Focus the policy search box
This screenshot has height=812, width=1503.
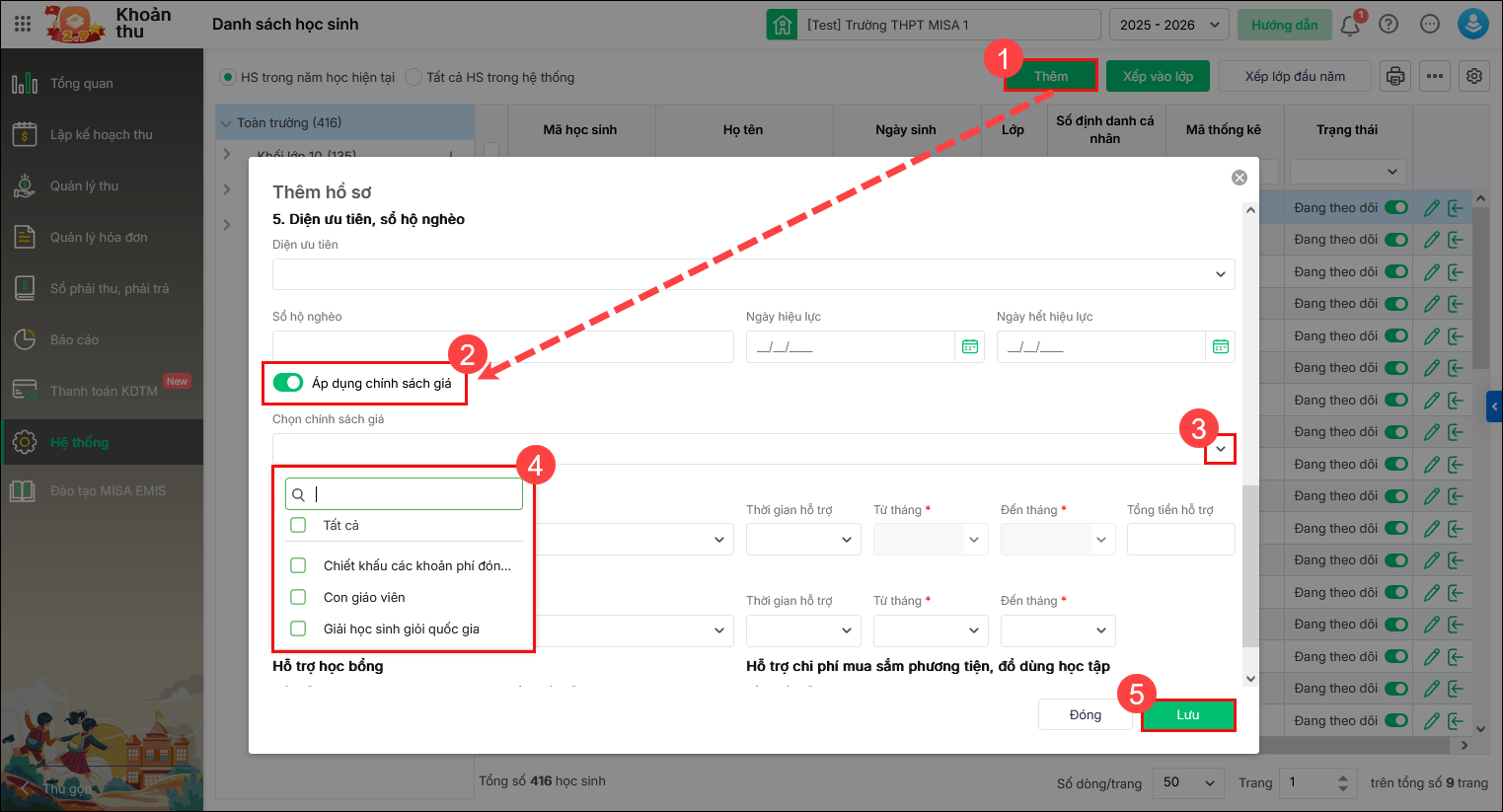405,494
